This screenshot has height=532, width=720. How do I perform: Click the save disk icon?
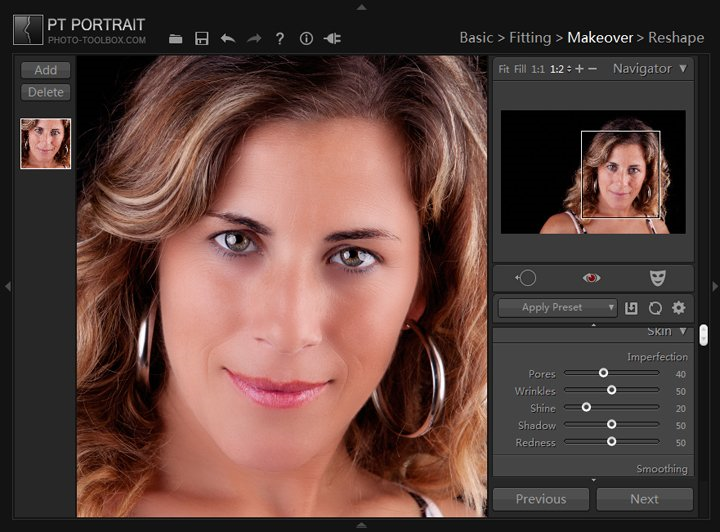tap(202, 38)
